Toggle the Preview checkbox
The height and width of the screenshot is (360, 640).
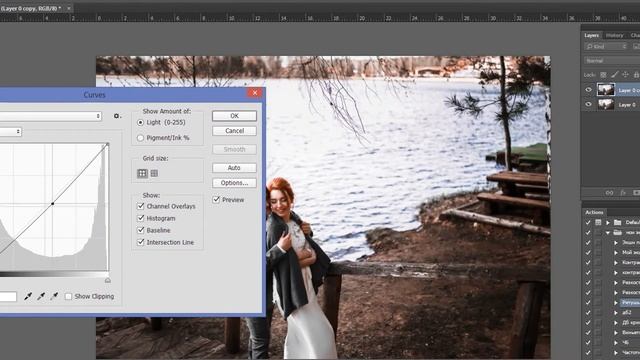[x=216, y=200]
